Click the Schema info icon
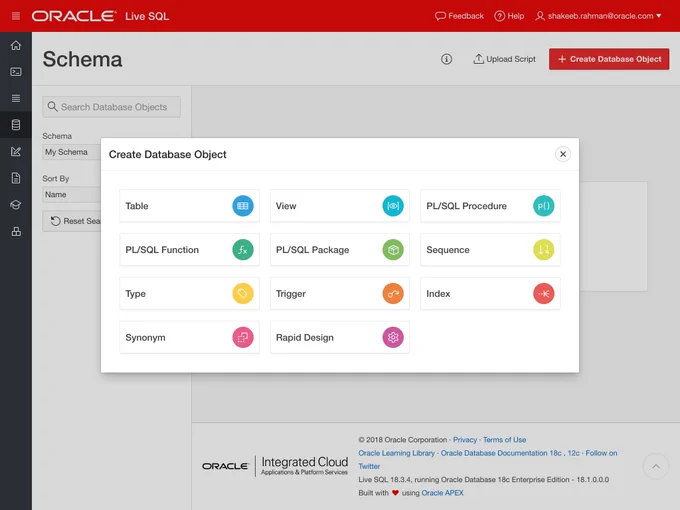 click(x=446, y=59)
